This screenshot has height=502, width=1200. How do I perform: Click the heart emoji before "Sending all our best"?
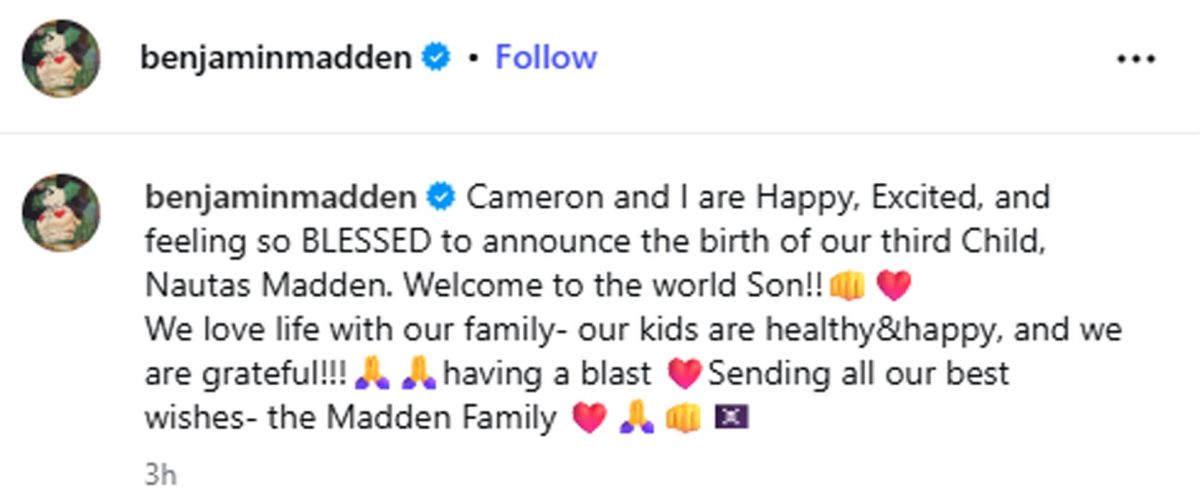pos(684,375)
